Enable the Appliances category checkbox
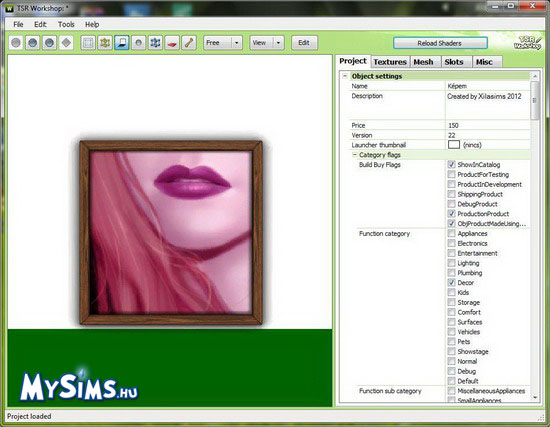Viewport: 550px width, 427px height. 452,233
